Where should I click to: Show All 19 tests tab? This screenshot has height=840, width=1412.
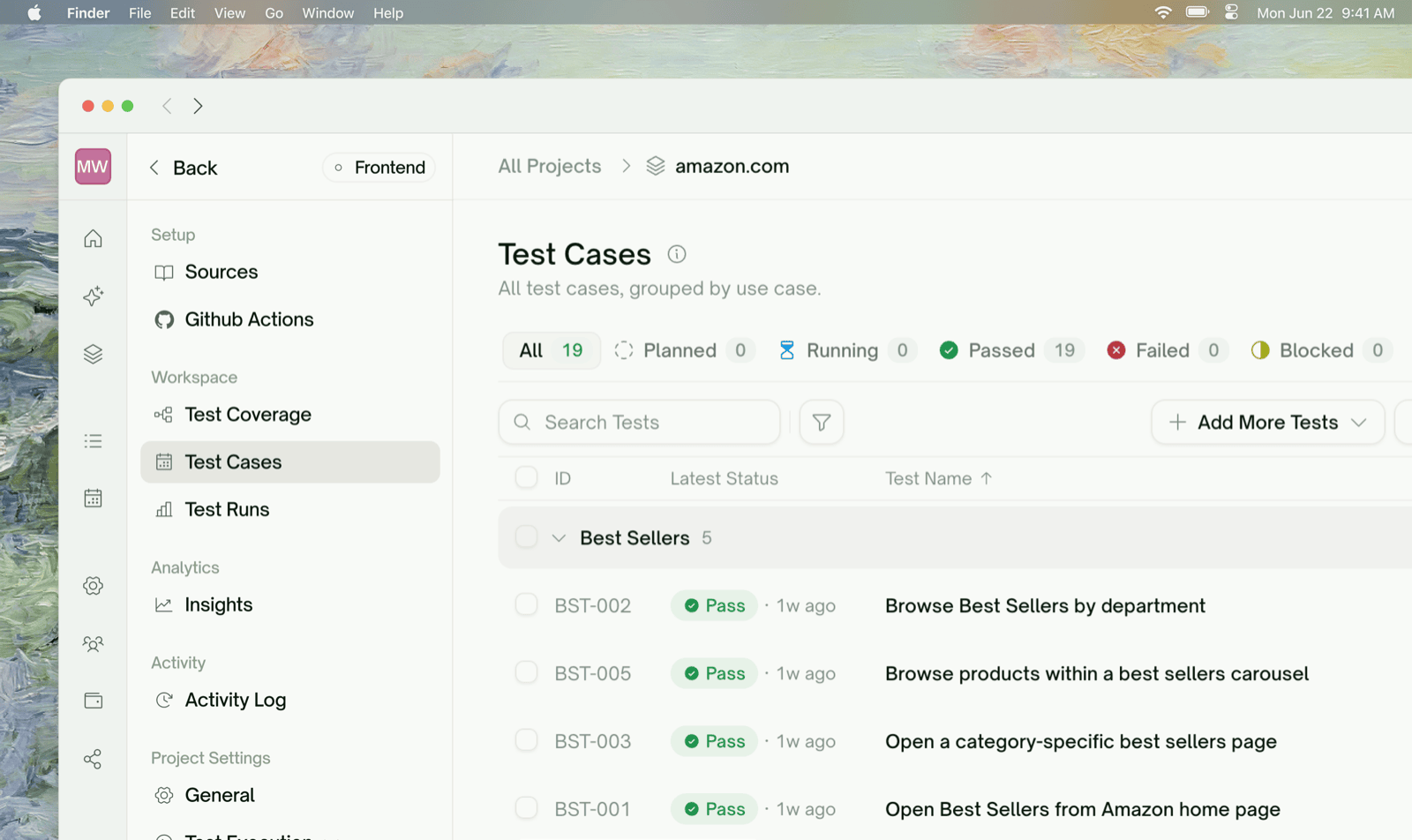552,350
